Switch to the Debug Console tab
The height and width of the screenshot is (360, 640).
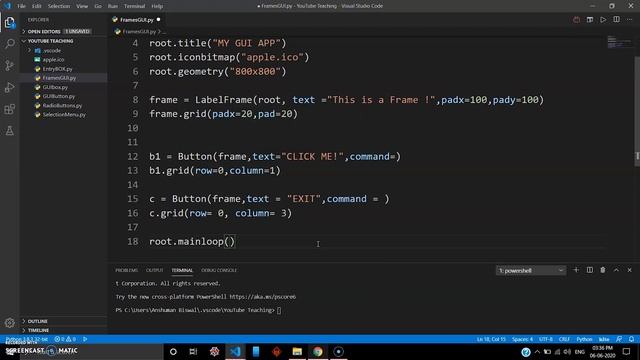[219, 270]
